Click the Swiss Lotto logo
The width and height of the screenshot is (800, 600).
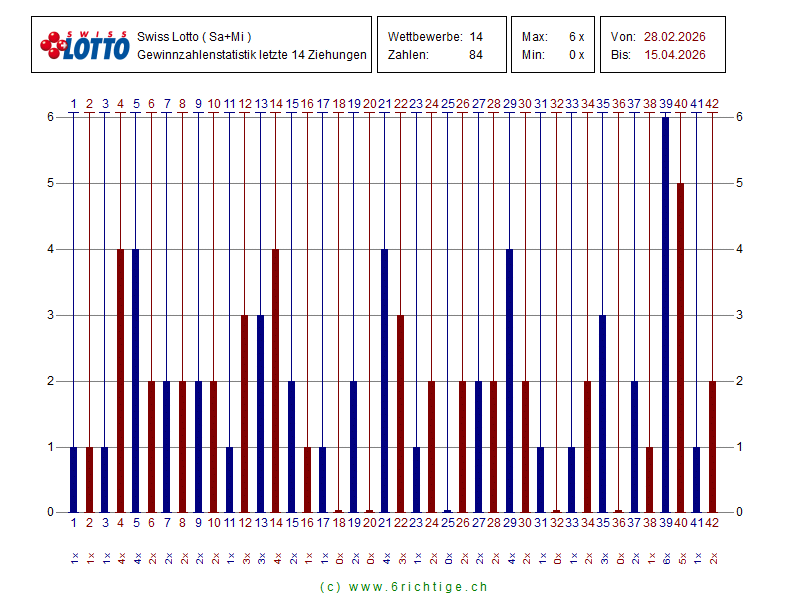coord(85,45)
